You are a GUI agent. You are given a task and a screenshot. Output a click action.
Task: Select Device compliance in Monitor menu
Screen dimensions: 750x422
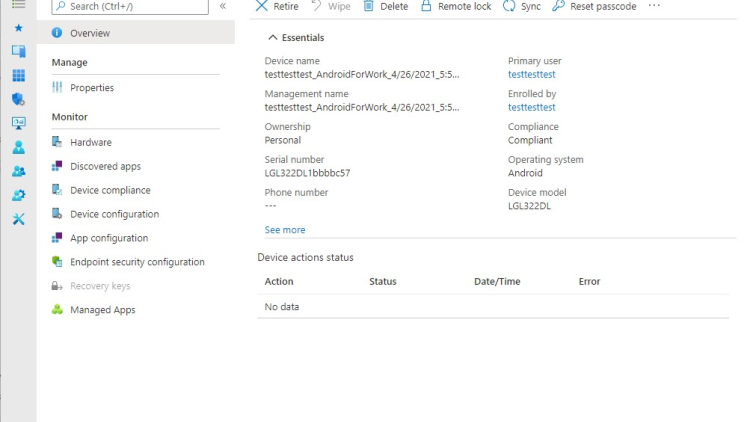pos(110,190)
